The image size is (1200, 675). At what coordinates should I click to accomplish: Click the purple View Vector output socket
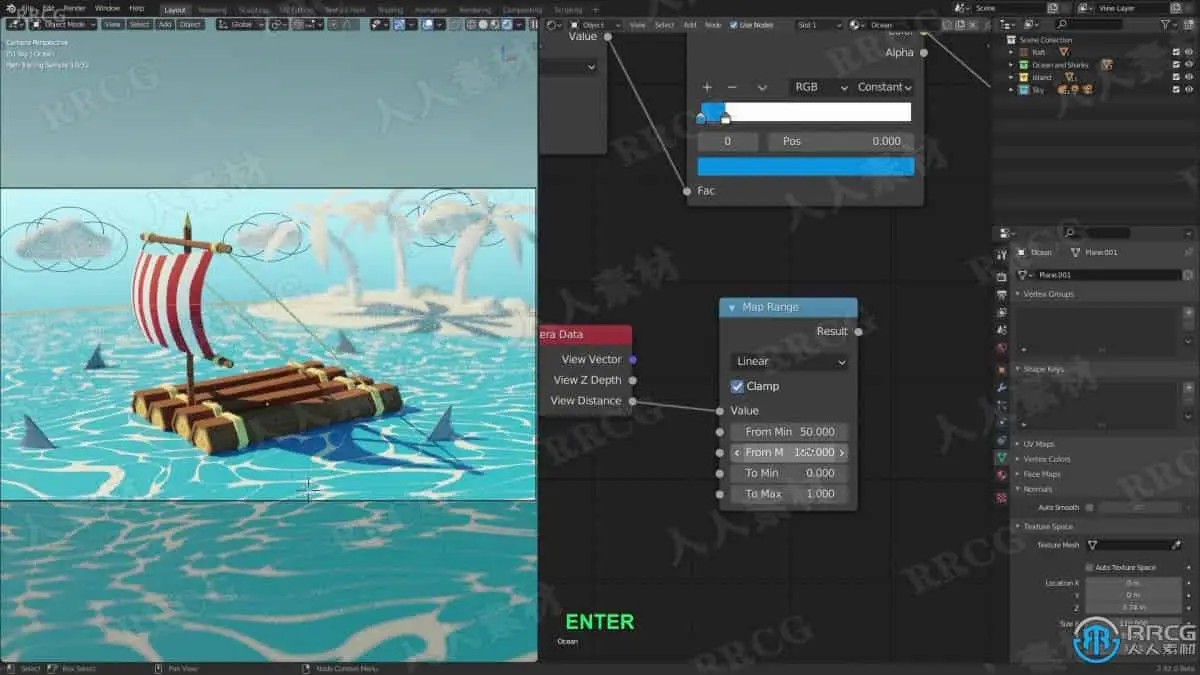[632, 359]
